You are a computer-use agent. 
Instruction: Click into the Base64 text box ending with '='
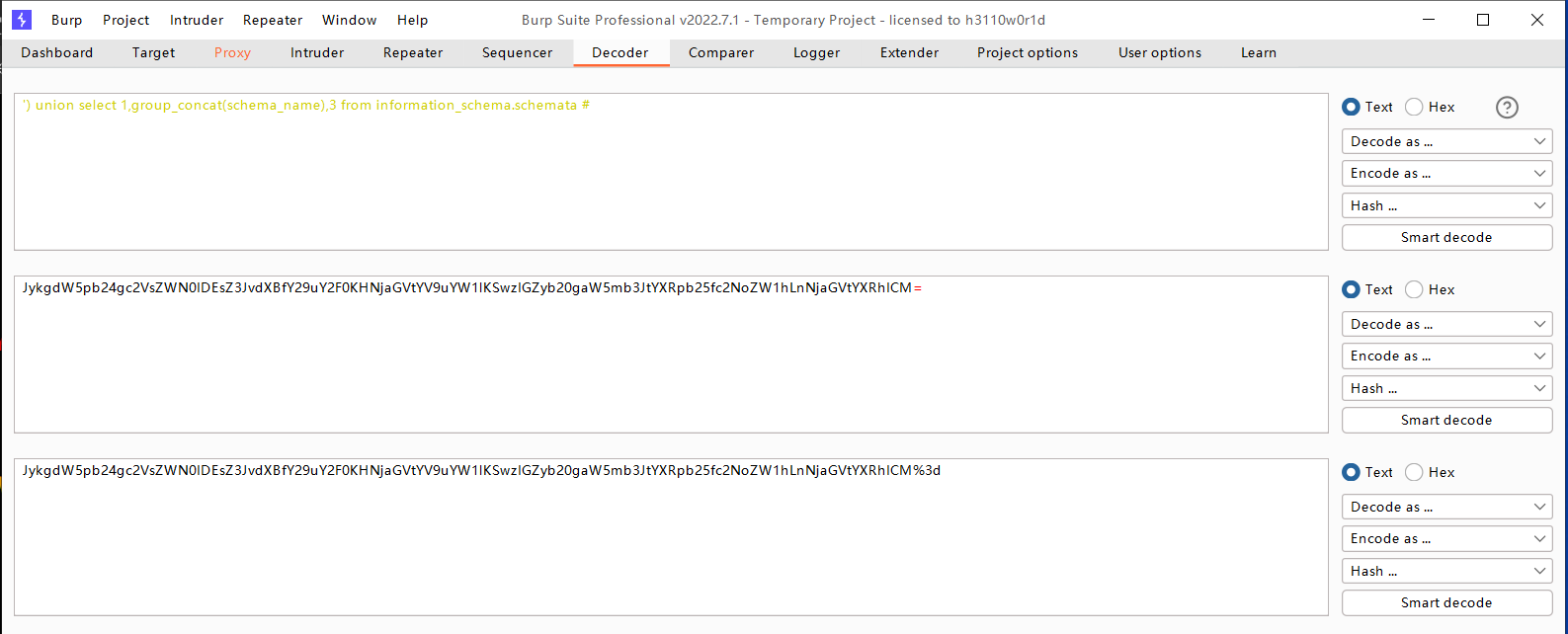pos(671,355)
